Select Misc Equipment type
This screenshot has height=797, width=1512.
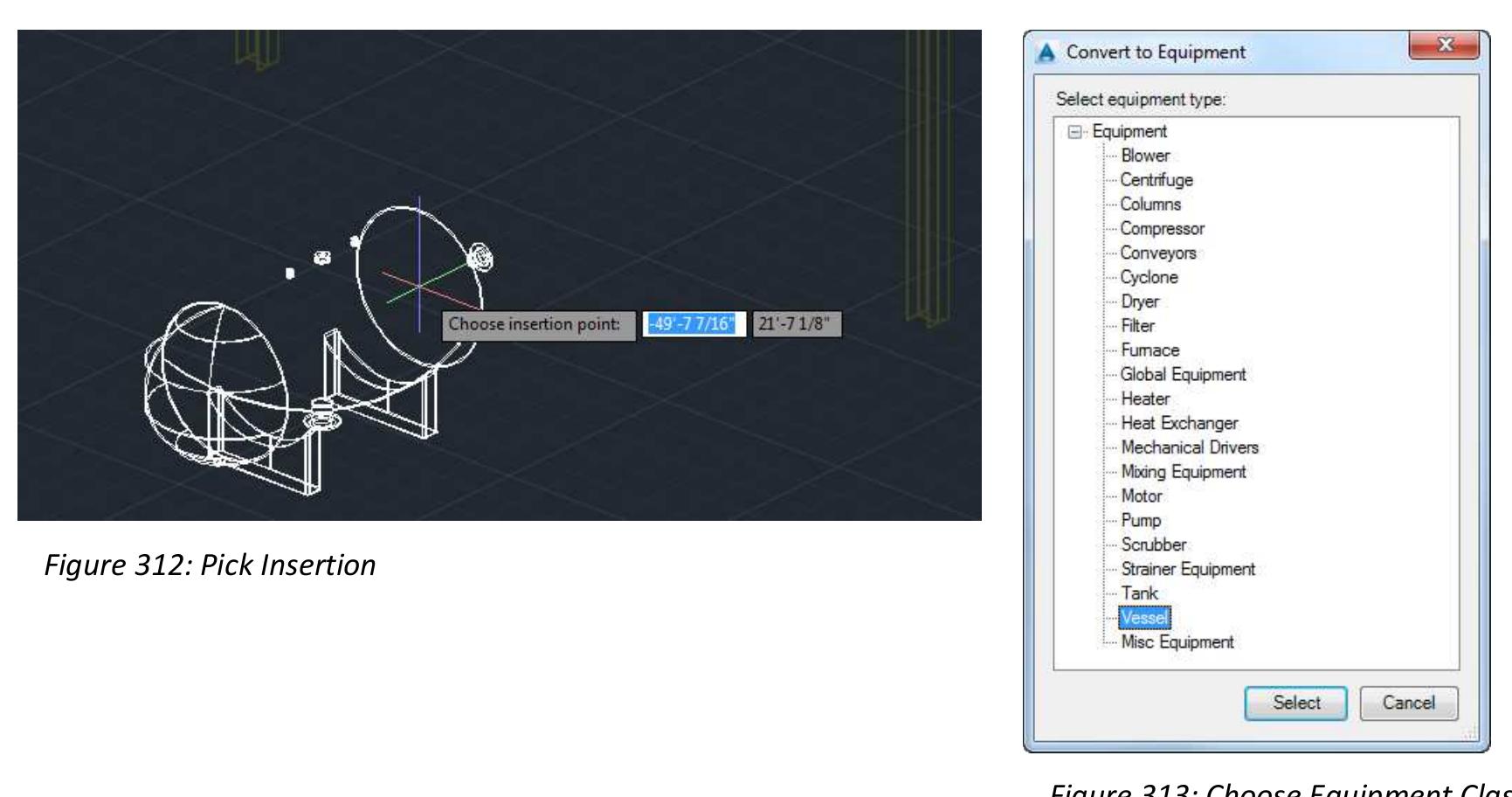[x=1177, y=642]
